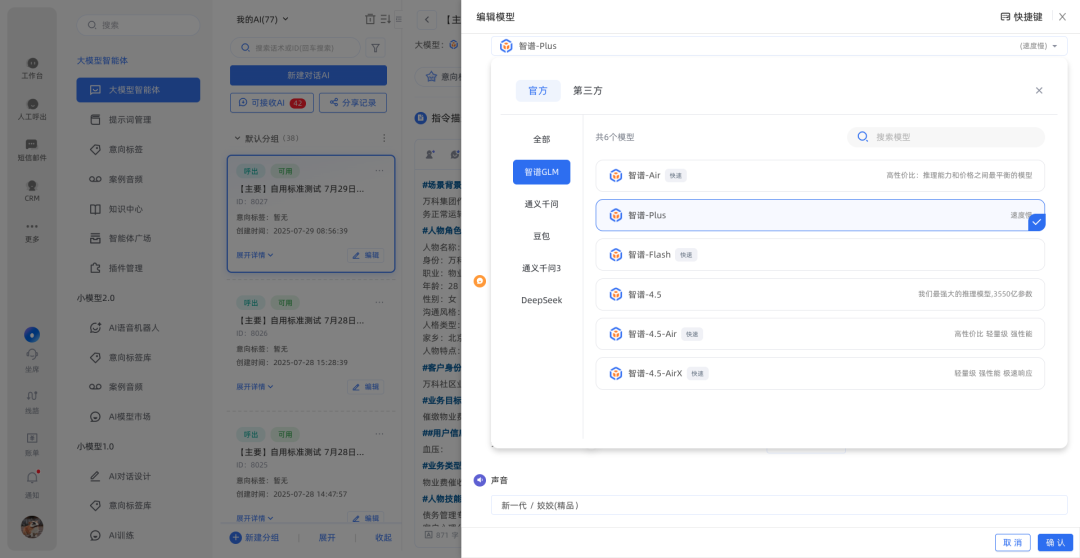The width and height of the screenshot is (1080, 558).
Task: Select the DeepSeek category
Action: coord(541,300)
